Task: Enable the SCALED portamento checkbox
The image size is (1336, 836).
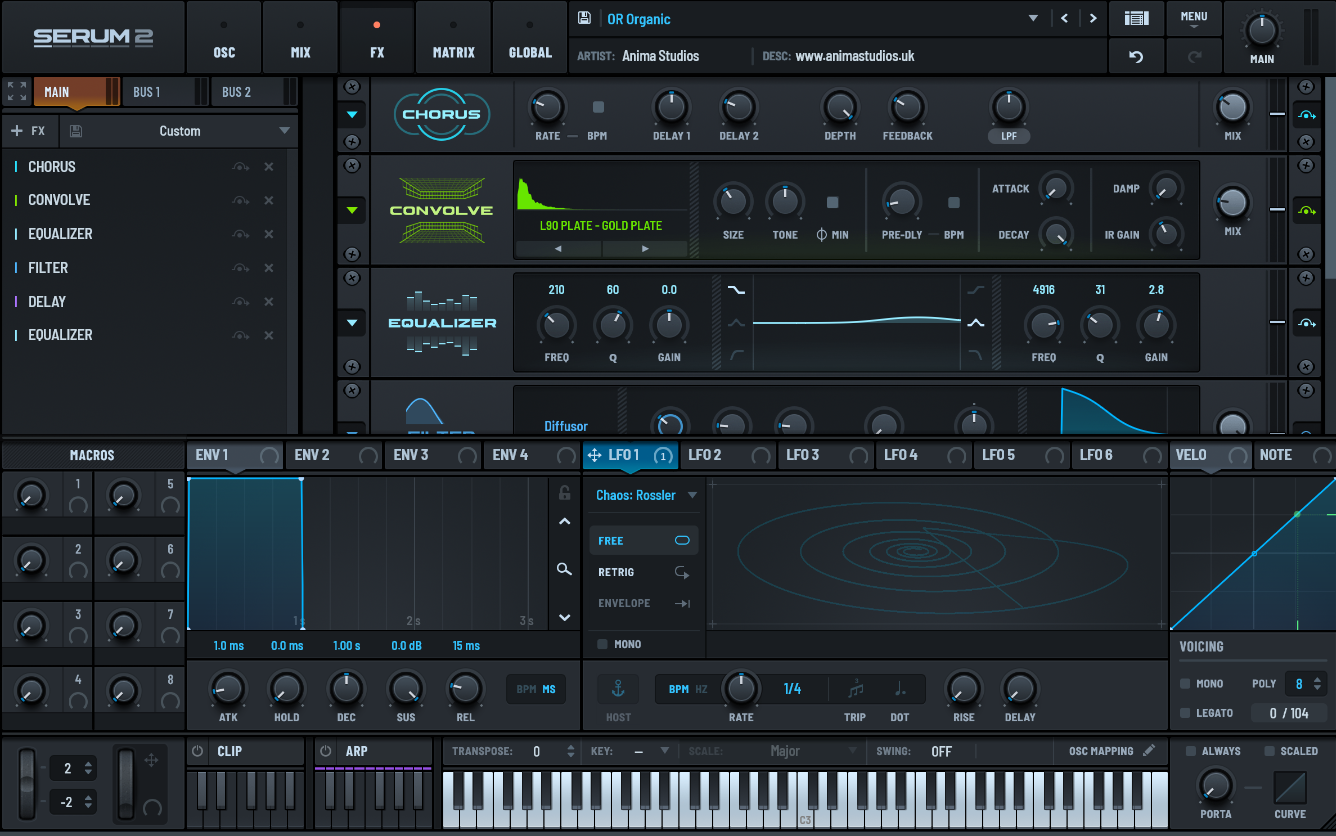Action: (1270, 751)
